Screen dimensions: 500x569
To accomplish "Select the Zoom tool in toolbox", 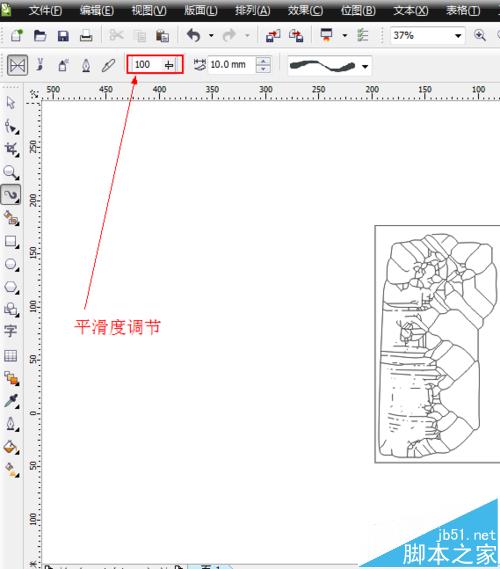I will pos(11,172).
